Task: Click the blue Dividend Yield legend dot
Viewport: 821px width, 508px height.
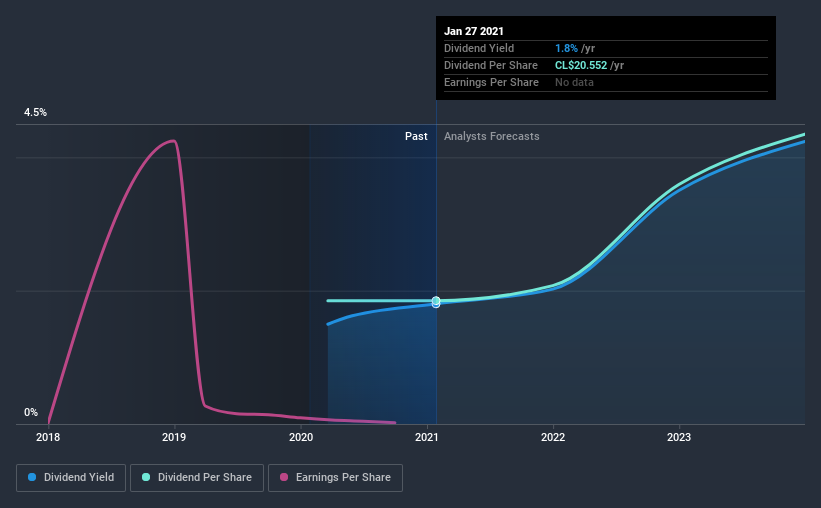Action: [32, 477]
